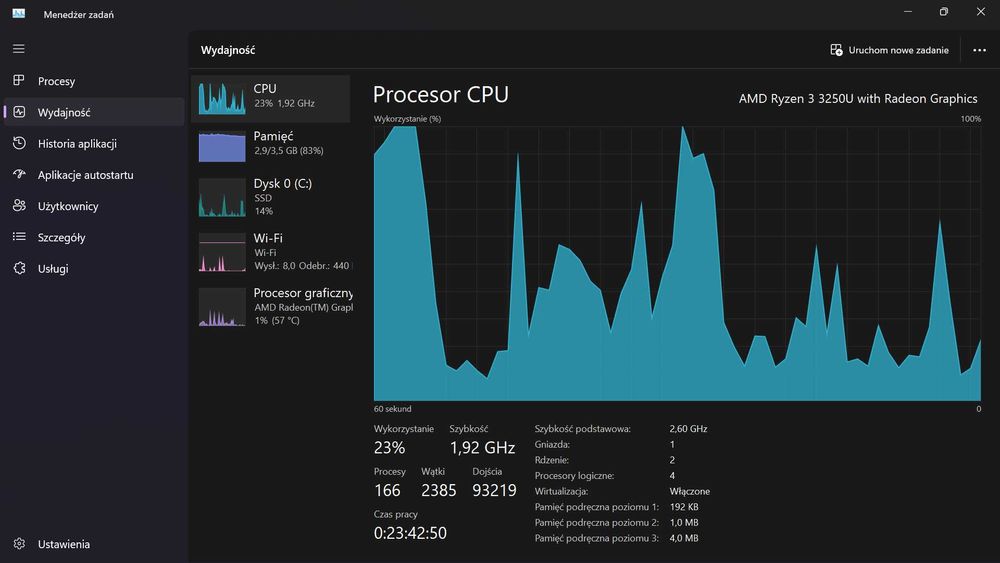The image size is (1000, 563).
Task: Open the three-dot more options menu
Action: coord(979,50)
